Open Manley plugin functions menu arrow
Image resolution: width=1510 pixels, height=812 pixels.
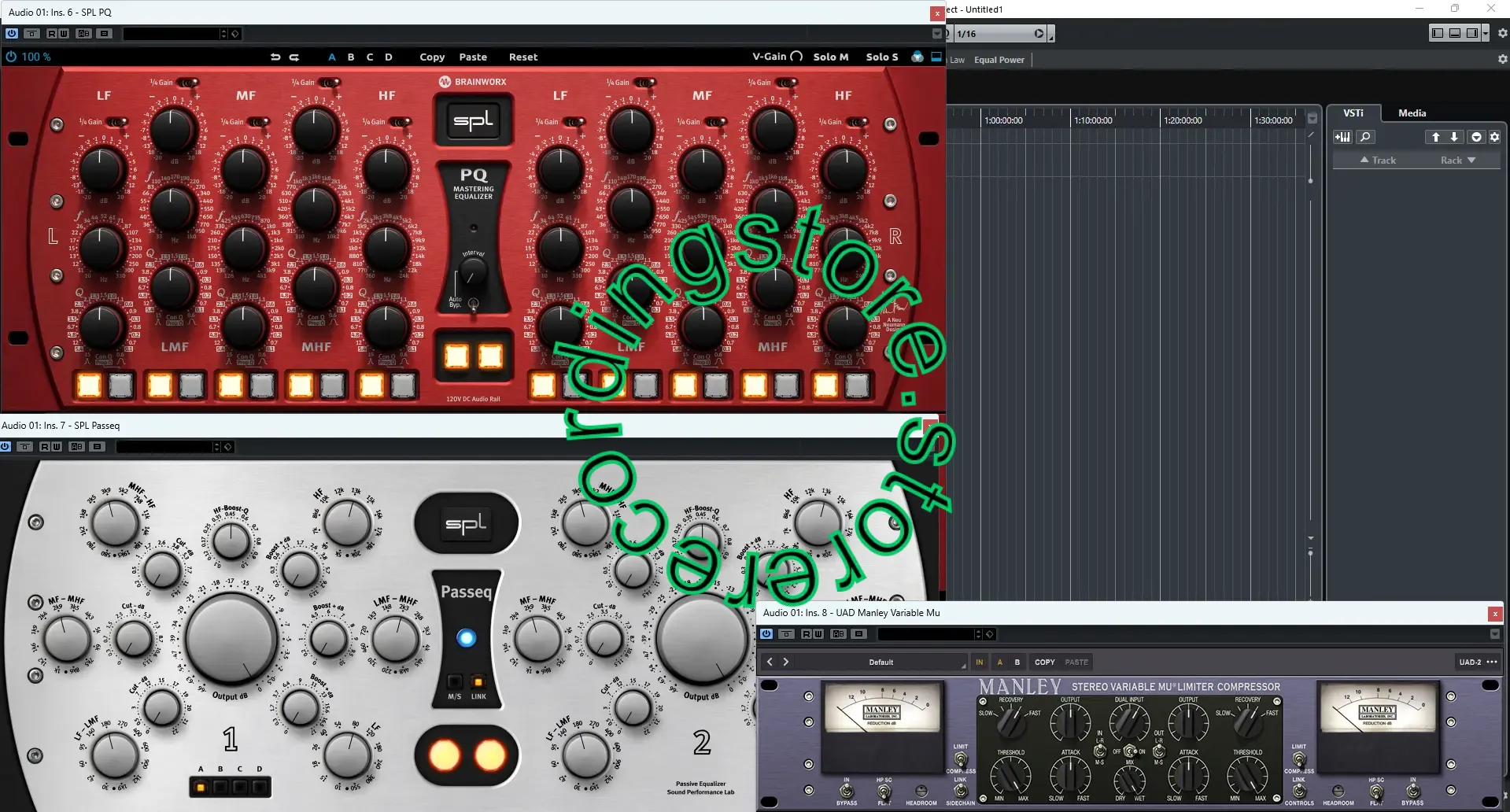(x=1494, y=634)
